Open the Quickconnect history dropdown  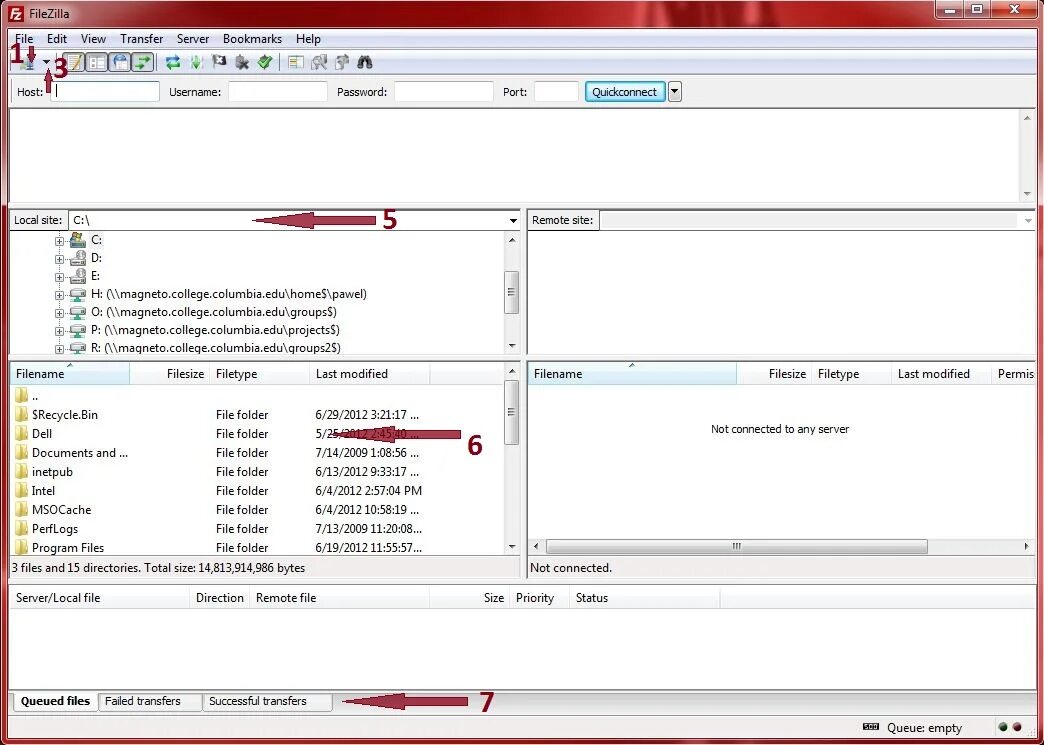coord(674,92)
